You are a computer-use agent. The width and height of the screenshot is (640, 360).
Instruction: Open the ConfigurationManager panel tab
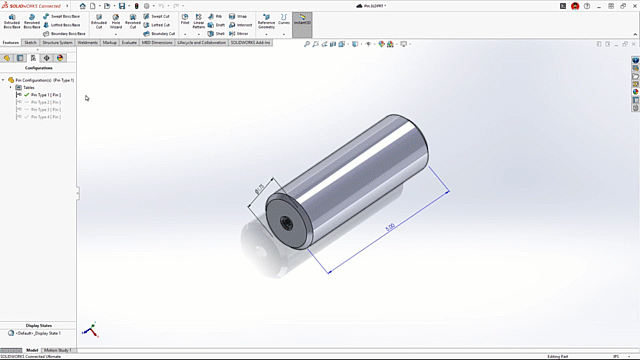click(x=33, y=58)
